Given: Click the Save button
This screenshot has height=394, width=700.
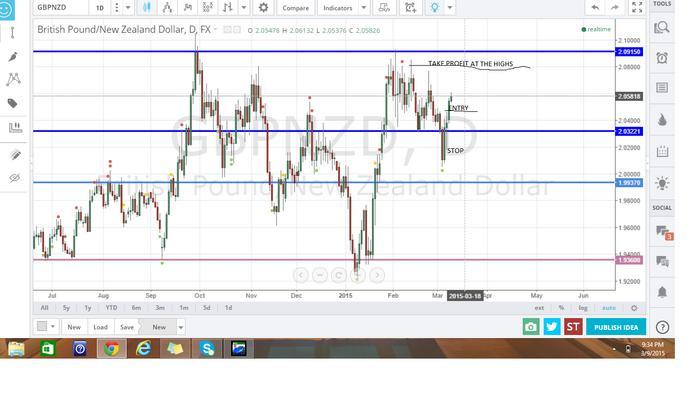Looking at the screenshot, I should (127, 327).
